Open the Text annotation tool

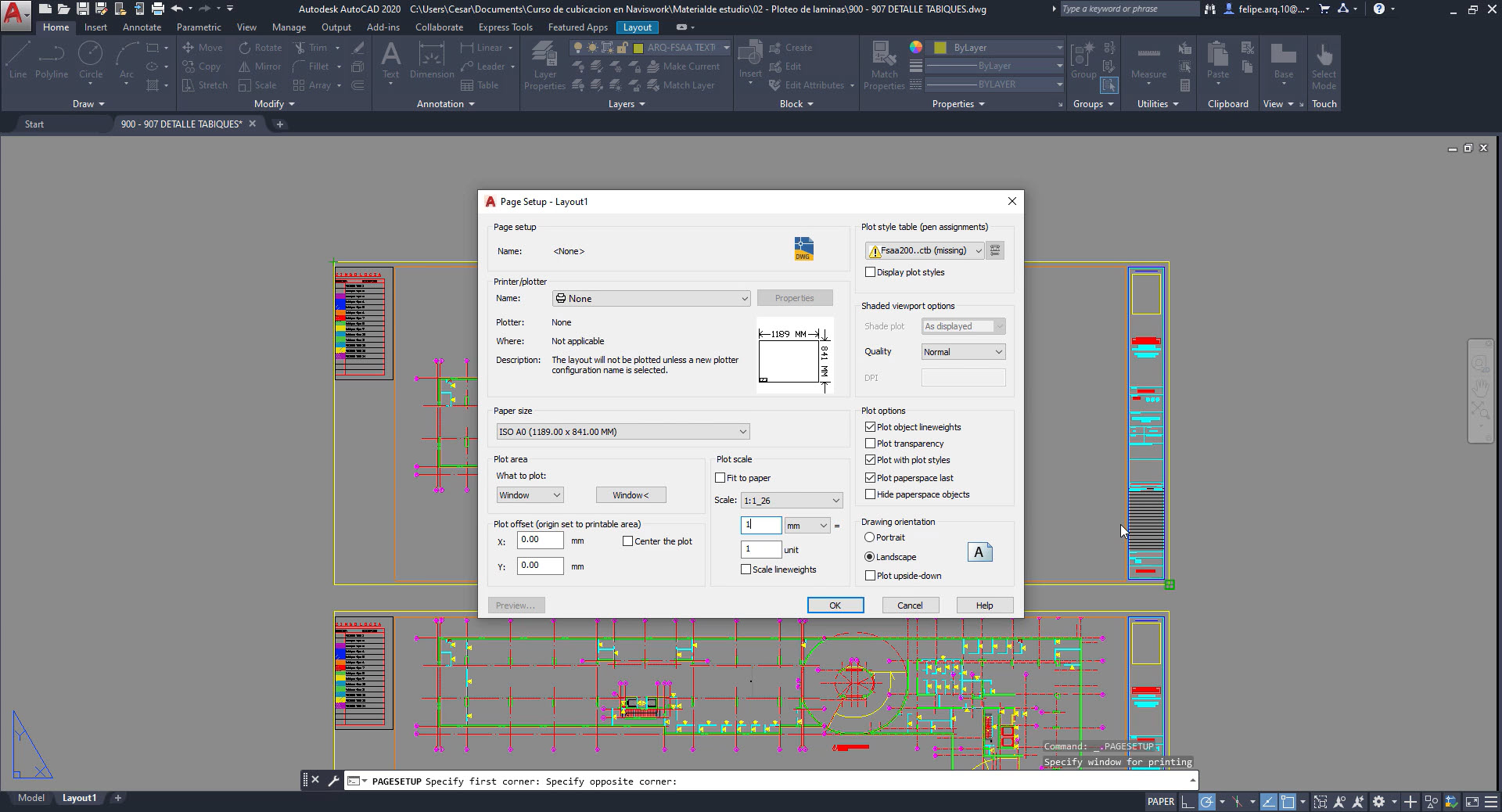click(390, 59)
